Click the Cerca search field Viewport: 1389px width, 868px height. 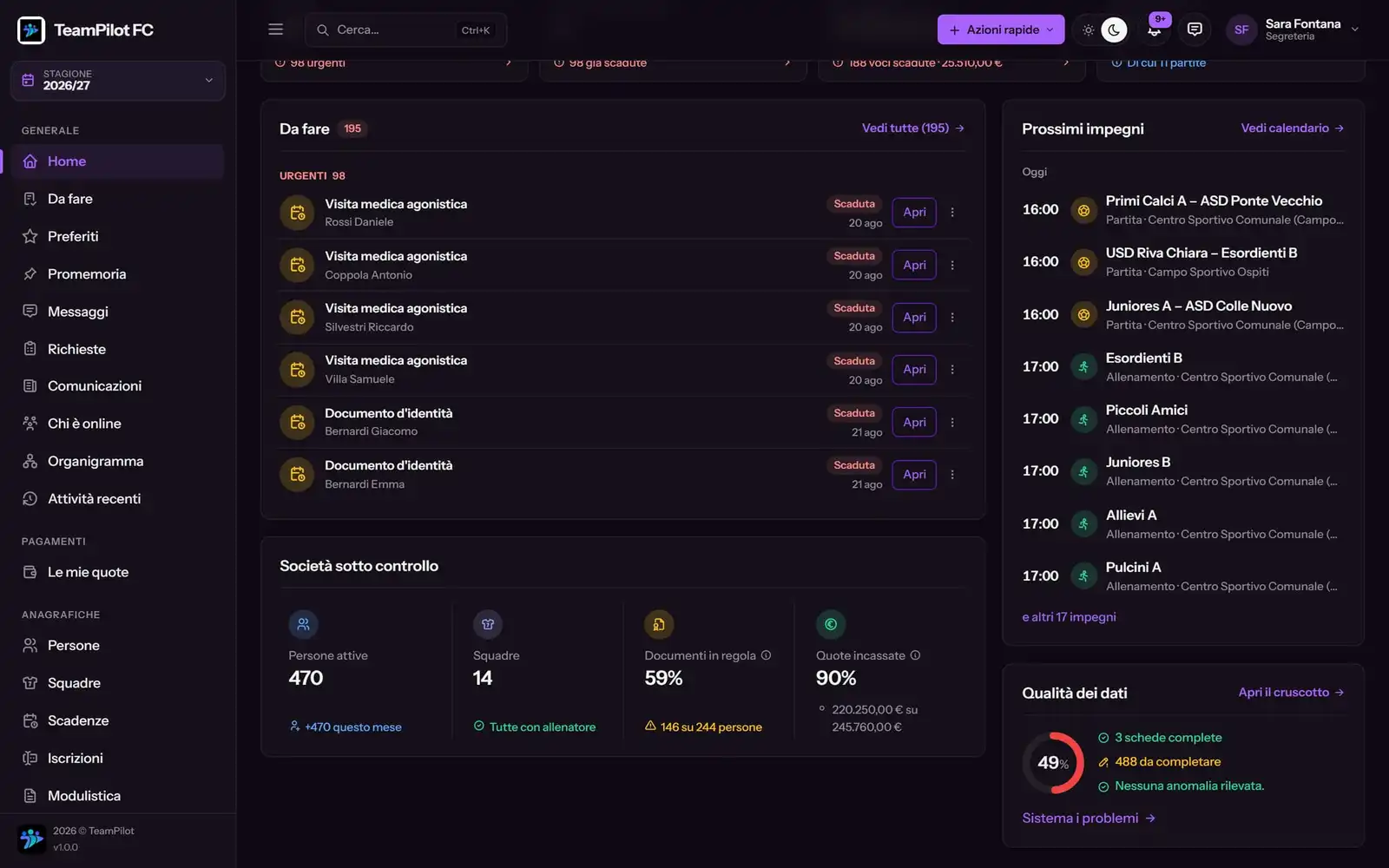pos(405,30)
